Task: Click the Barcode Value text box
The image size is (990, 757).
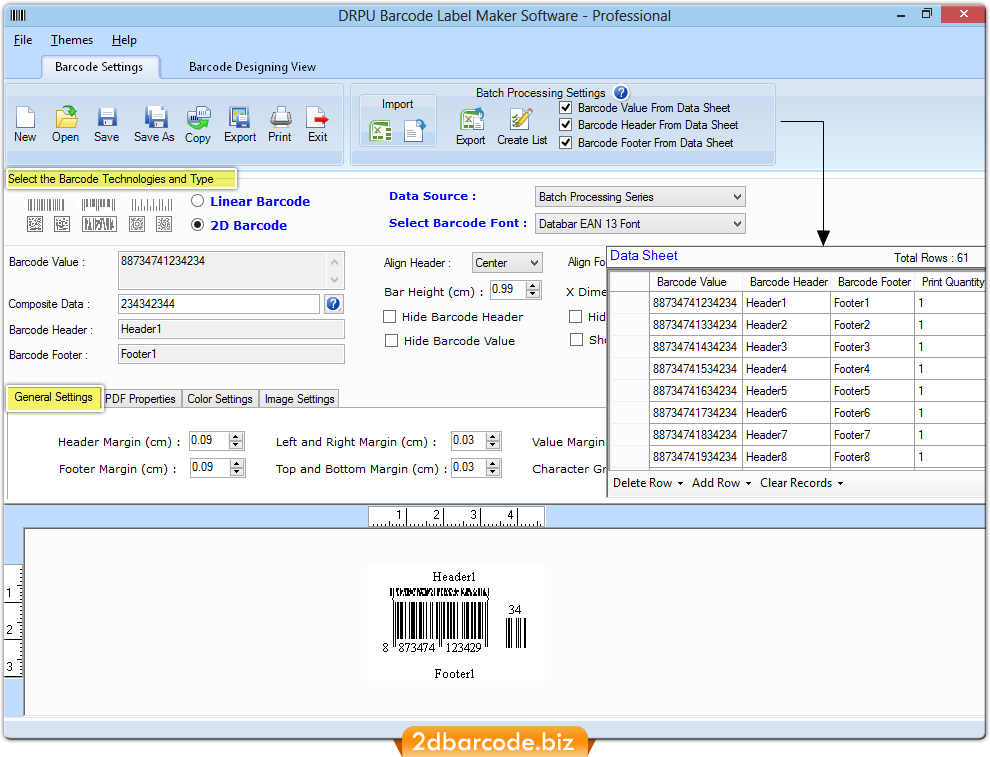Action: coord(223,270)
